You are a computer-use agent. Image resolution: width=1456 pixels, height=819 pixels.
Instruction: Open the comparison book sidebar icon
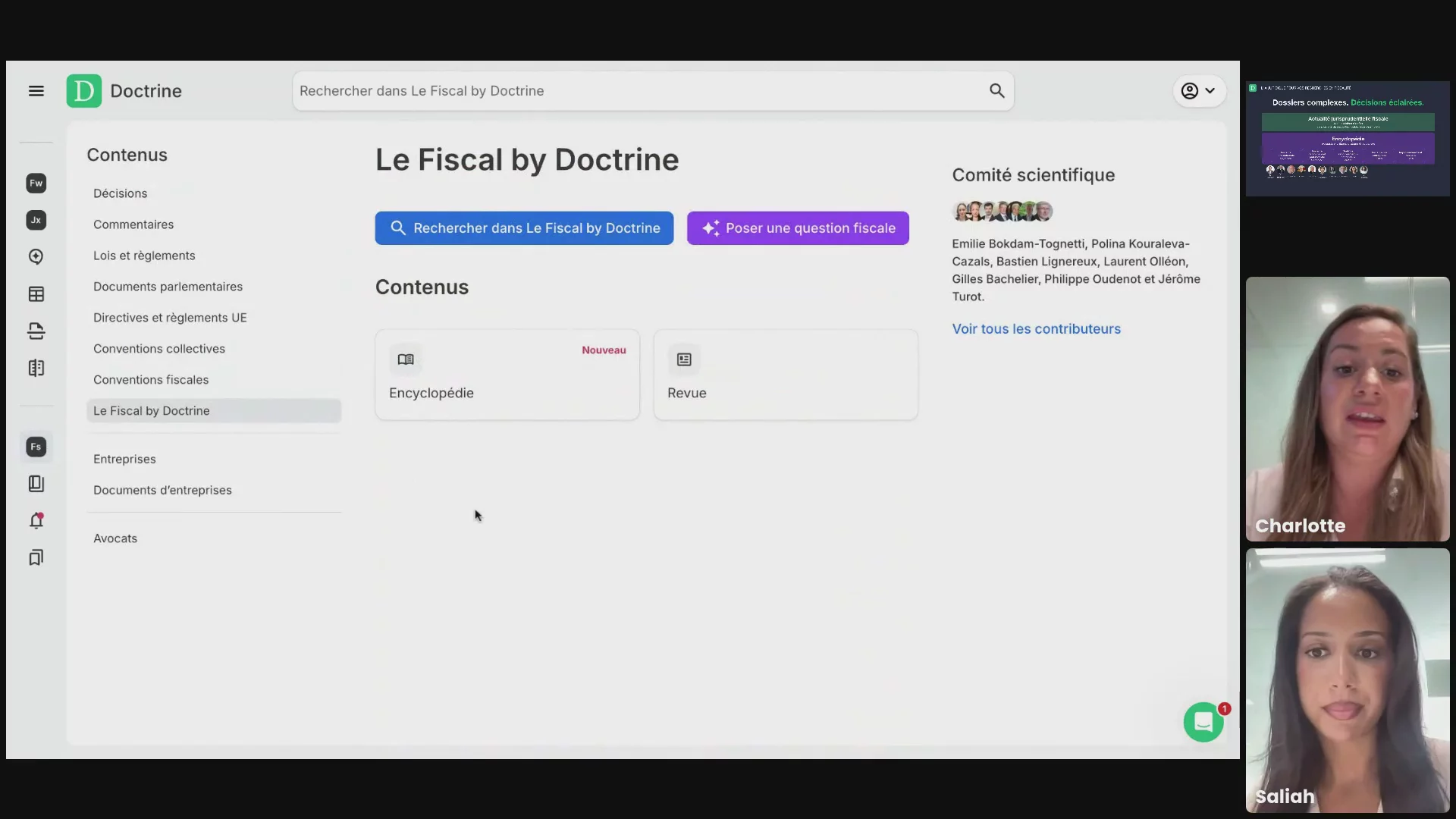pyautogui.click(x=36, y=369)
